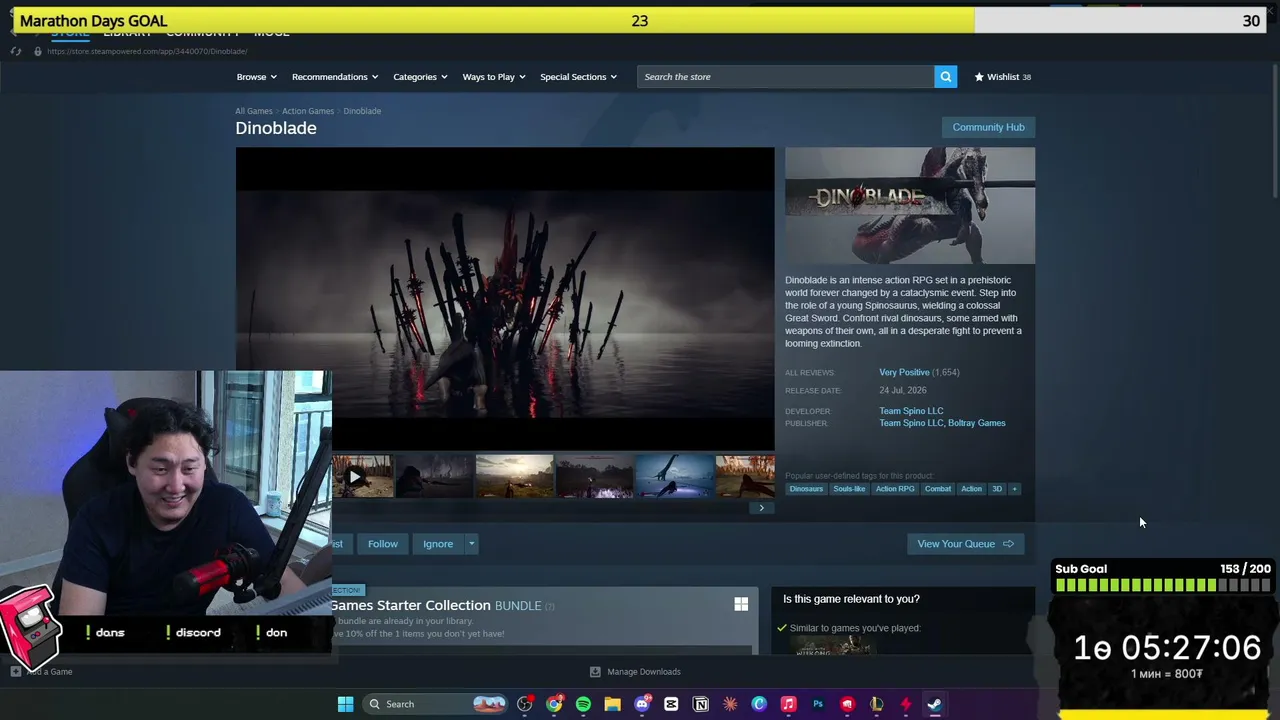Play the first trailer thumbnail
The height and width of the screenshot is (720, 1280).
click(x=362, y=477)
